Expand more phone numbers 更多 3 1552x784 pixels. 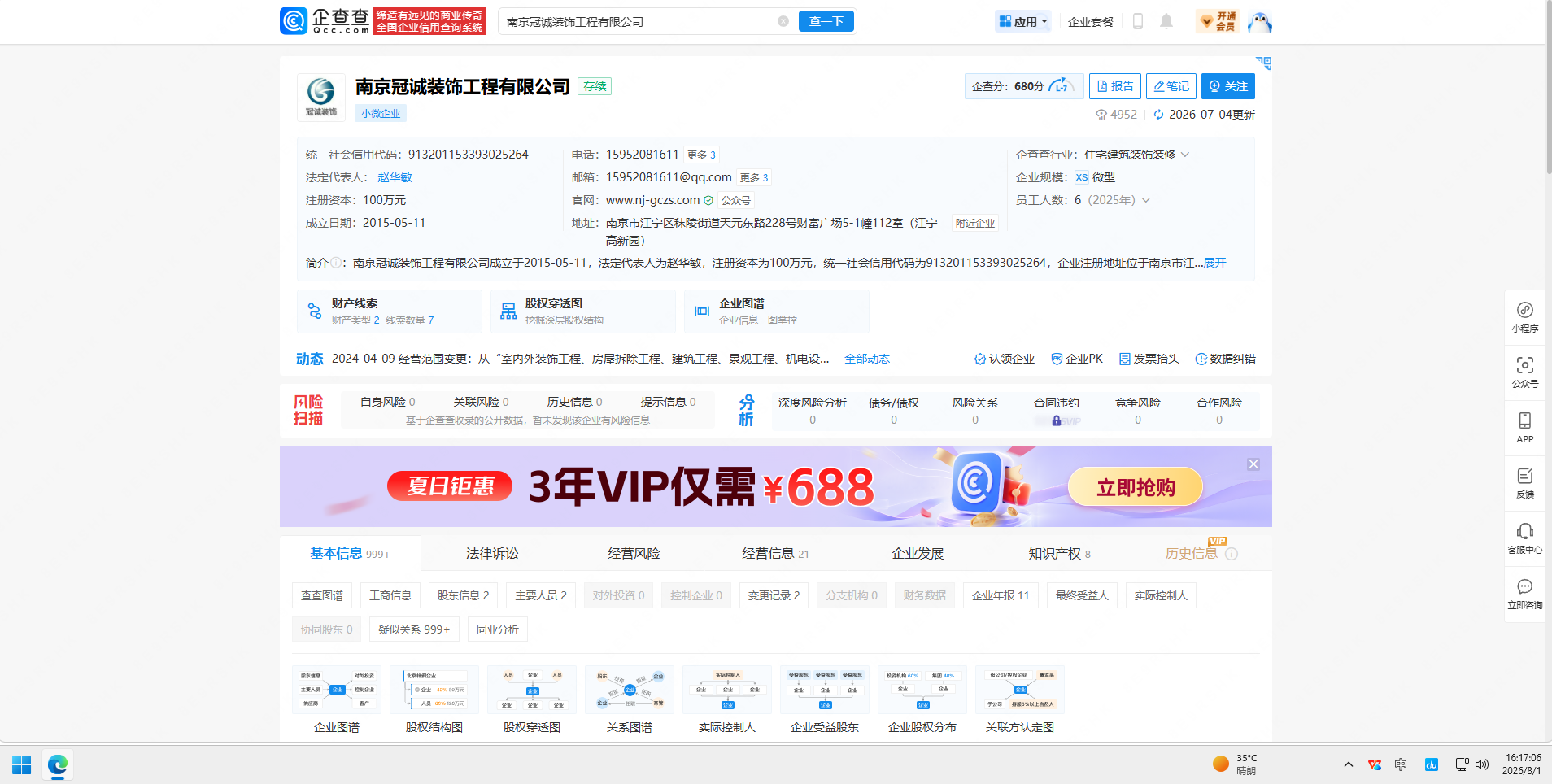coord(701,155)
